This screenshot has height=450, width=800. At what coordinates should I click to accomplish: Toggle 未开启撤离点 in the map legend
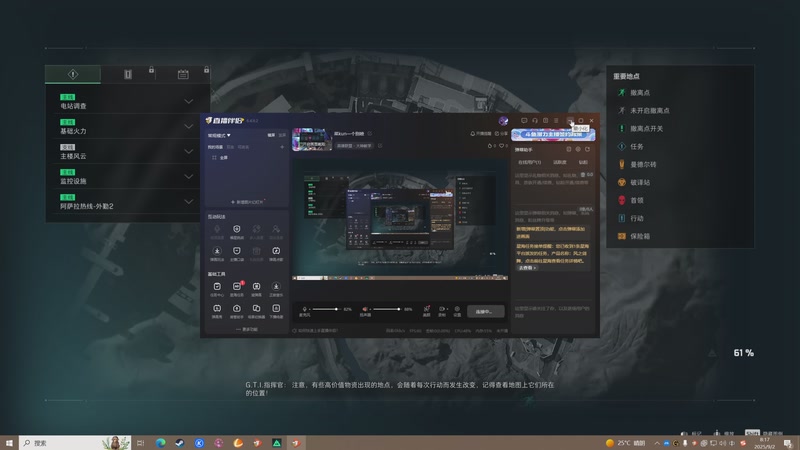tap(644, 110)
